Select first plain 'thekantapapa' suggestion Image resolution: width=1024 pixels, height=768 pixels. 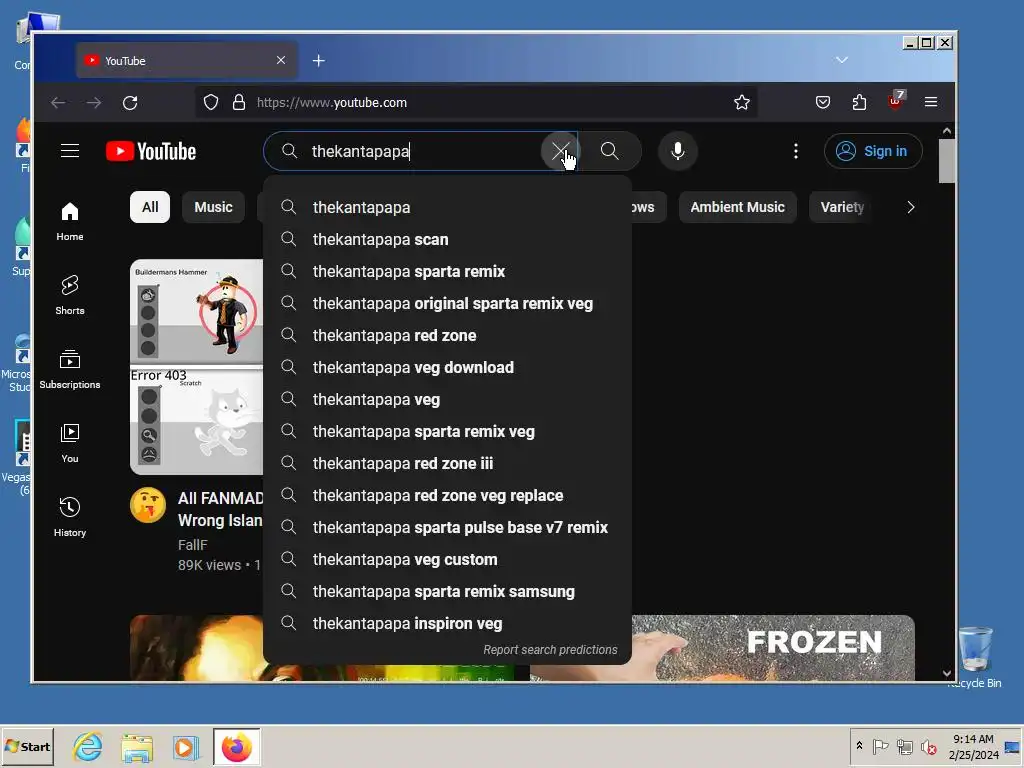point(447,208)
